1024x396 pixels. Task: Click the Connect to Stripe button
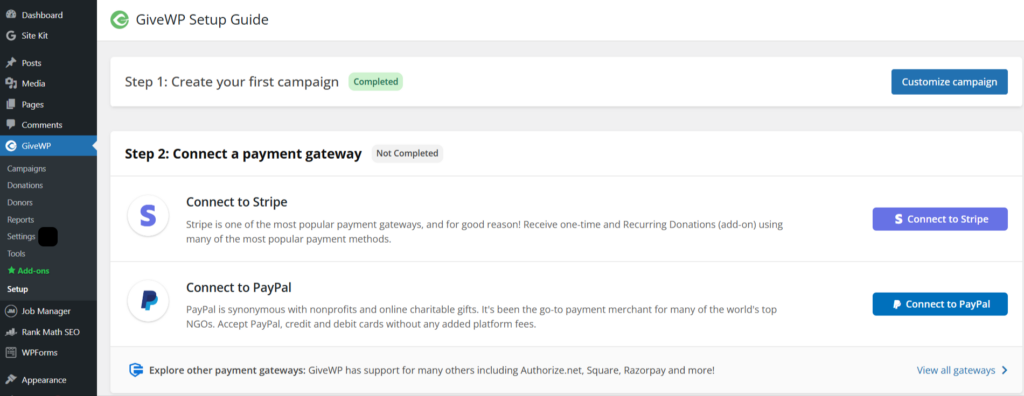tap(940, 219)
